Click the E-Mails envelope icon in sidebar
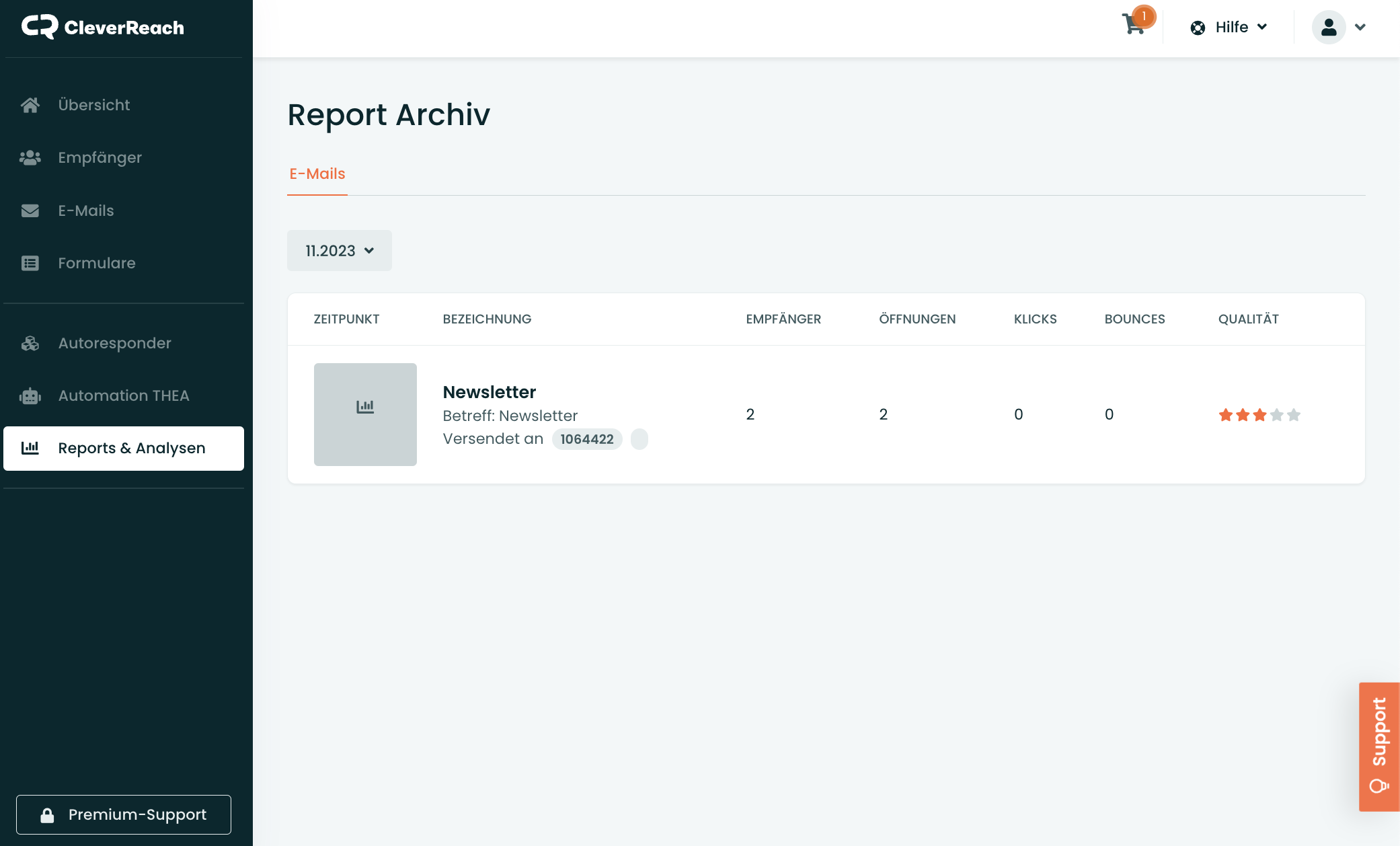Viewport: 1400px width, 846px height. pos(30,210)
